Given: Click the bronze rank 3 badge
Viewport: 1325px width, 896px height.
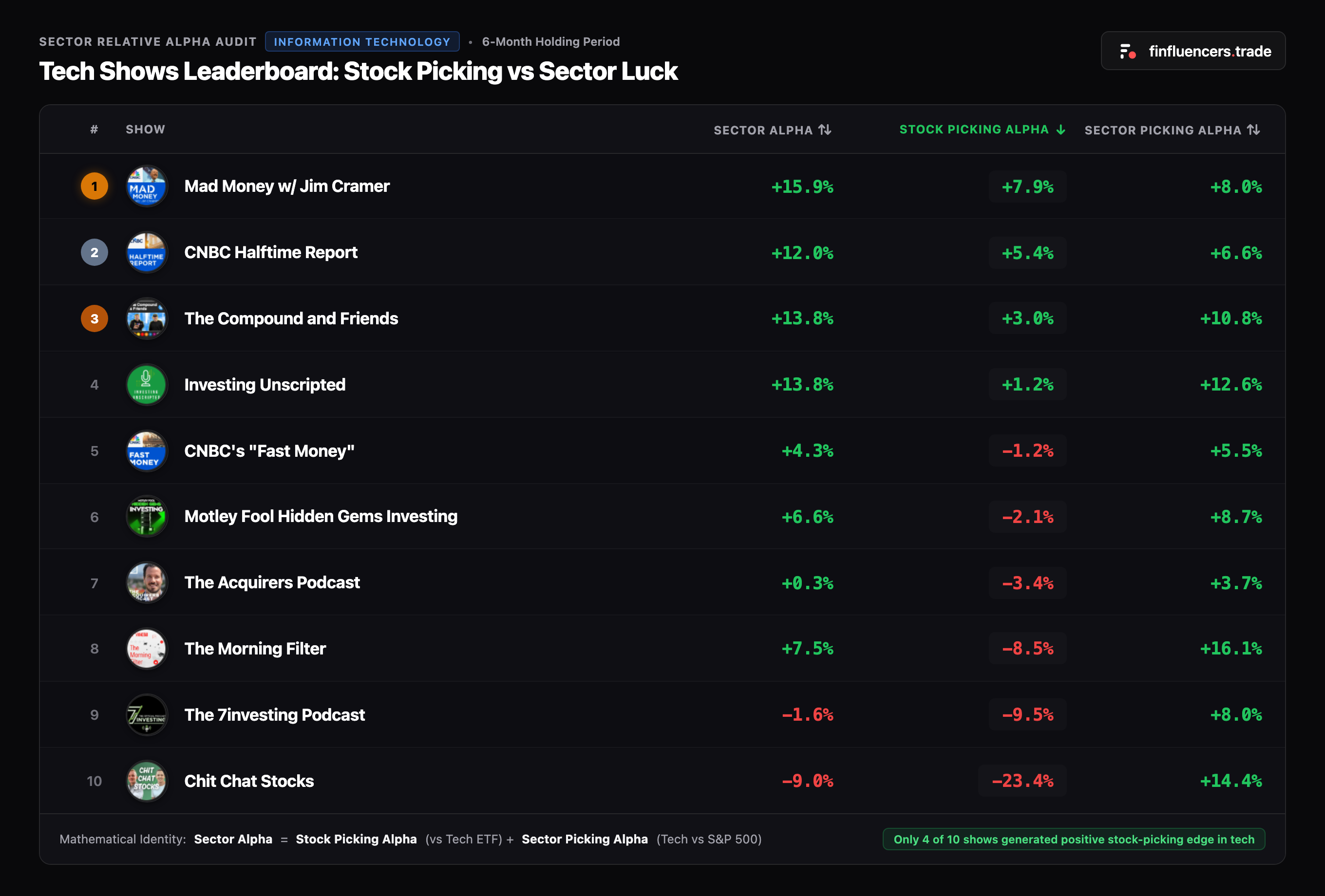Looking at the screenshot, I should tap(95, 318).
